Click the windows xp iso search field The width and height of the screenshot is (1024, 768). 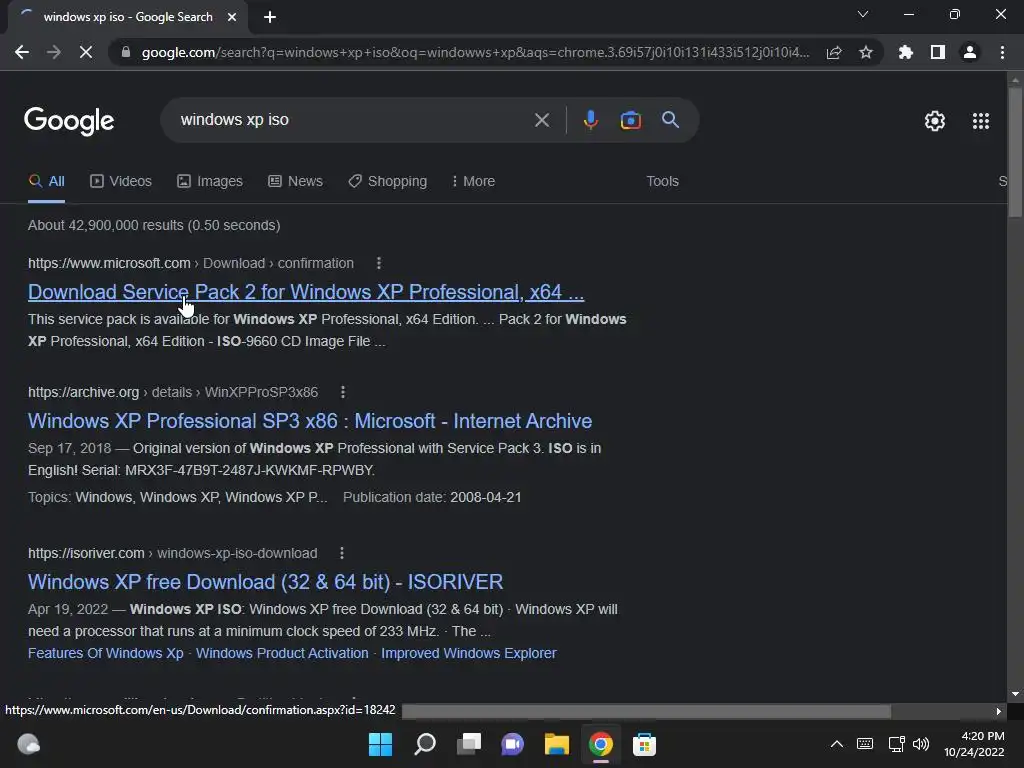click(353, 120)
